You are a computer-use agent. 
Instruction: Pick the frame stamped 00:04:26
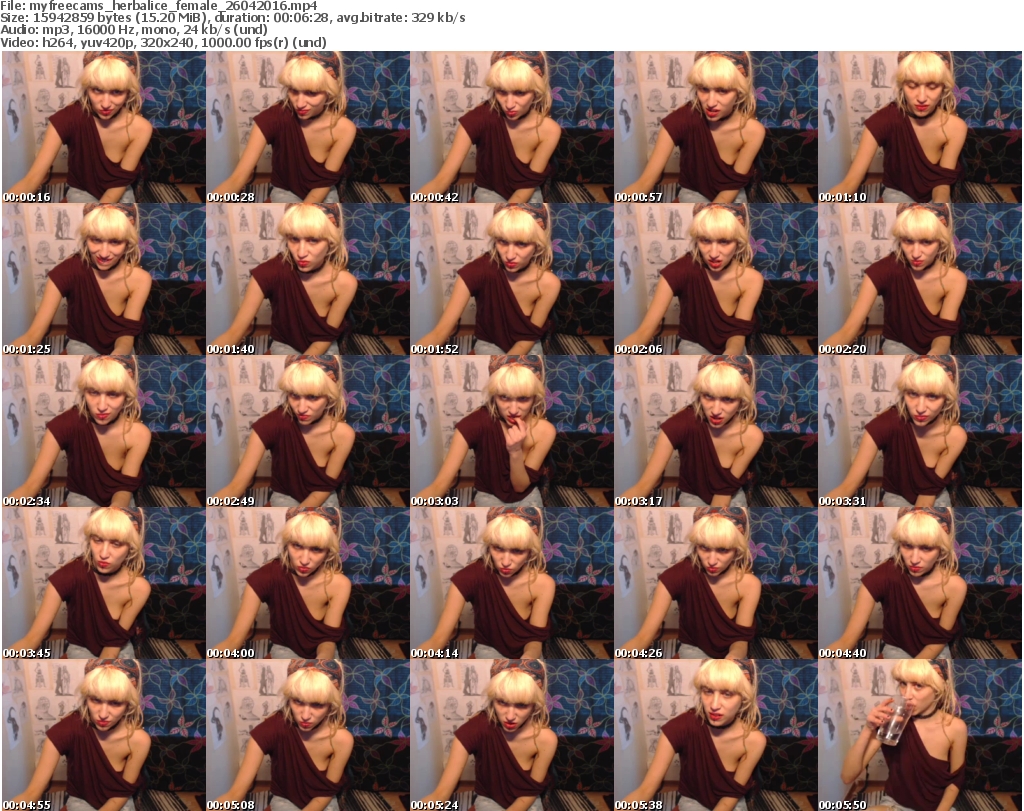pos(716,583)
